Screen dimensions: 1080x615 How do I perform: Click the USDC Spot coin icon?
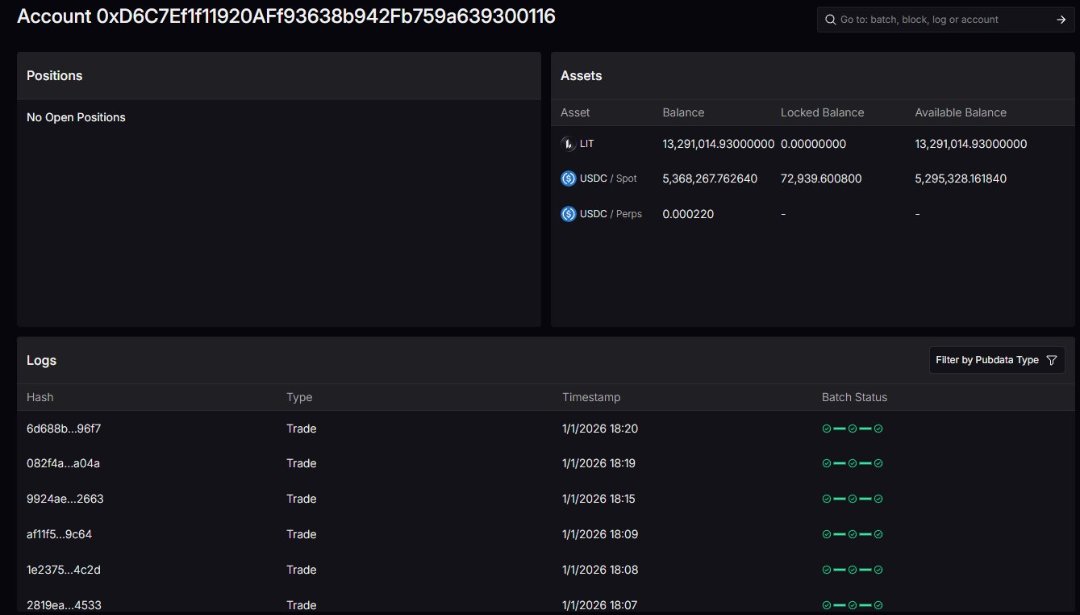point(568,179)
